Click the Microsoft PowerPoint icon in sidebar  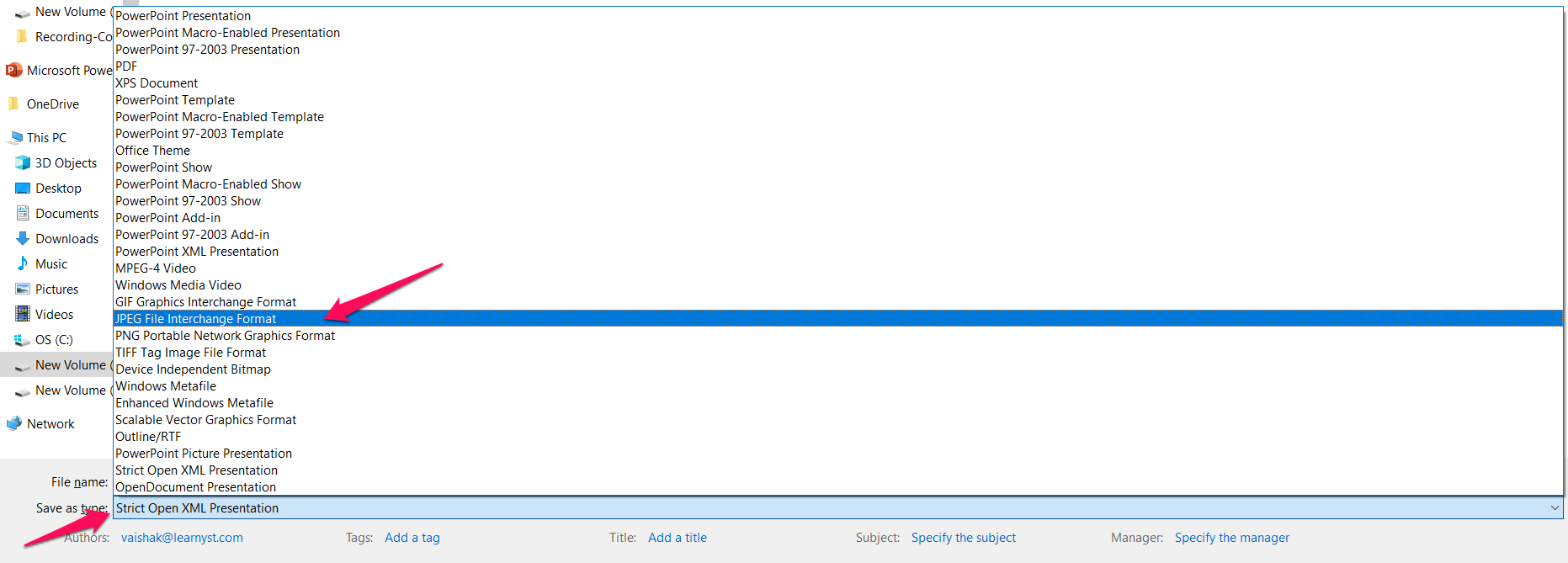point(13,70)
